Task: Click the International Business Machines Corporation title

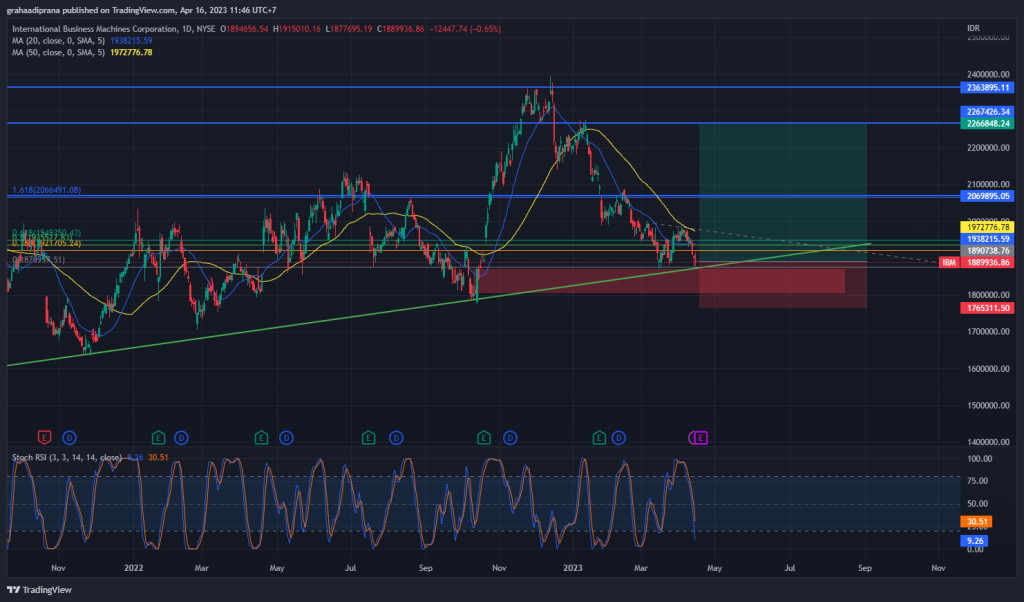Action: (95, 29)
